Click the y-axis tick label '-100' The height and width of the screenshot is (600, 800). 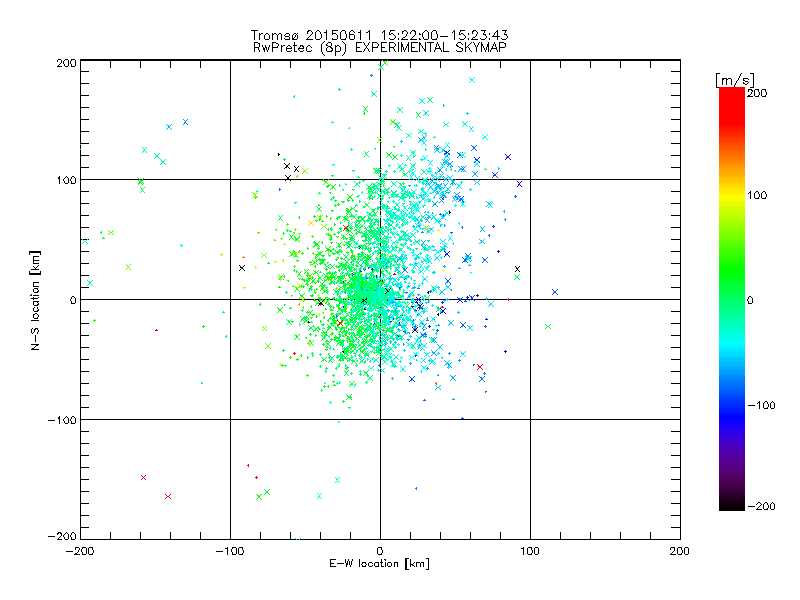[x=62, y=420]
